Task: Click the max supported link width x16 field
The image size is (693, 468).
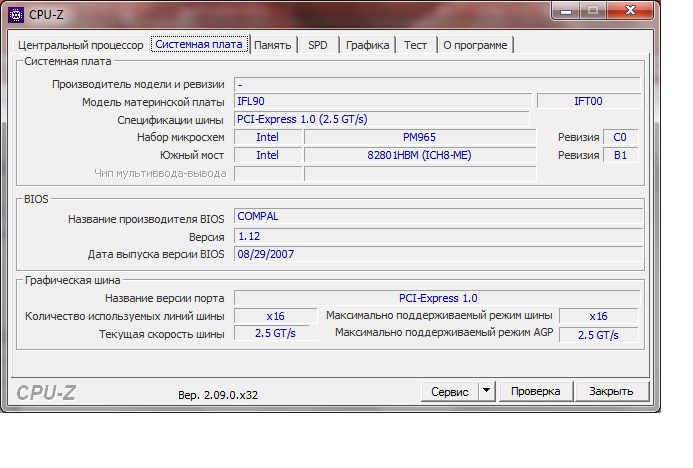Action: [599, 316]
